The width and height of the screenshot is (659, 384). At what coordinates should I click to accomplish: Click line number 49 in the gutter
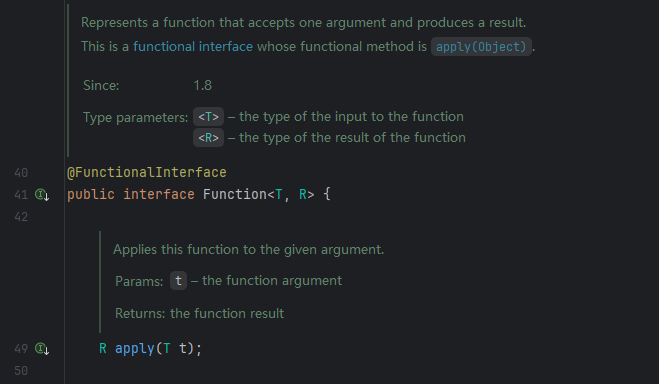click(21, 349)
